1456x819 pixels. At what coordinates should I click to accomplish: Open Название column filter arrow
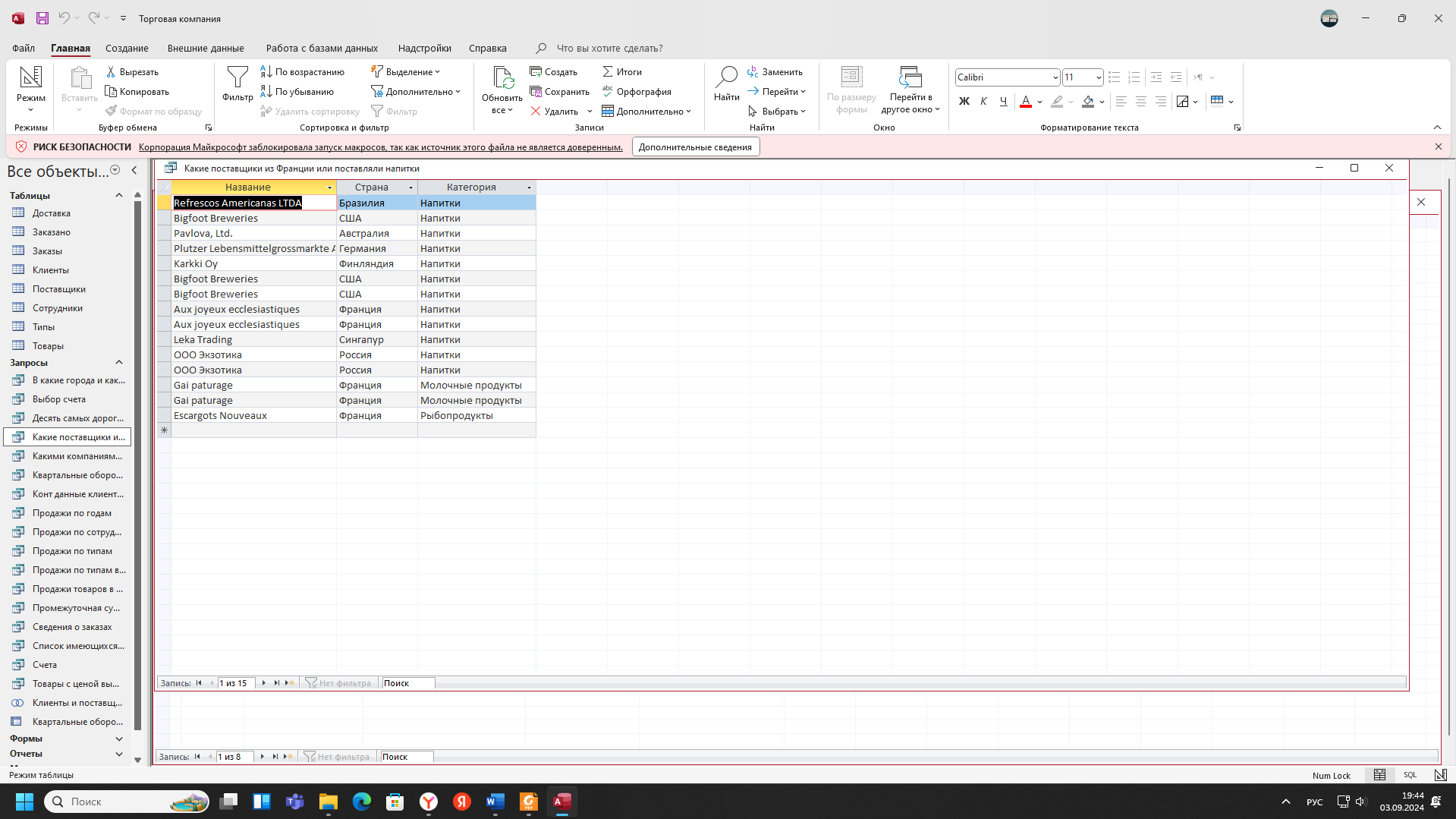click(x=329, y=187)
